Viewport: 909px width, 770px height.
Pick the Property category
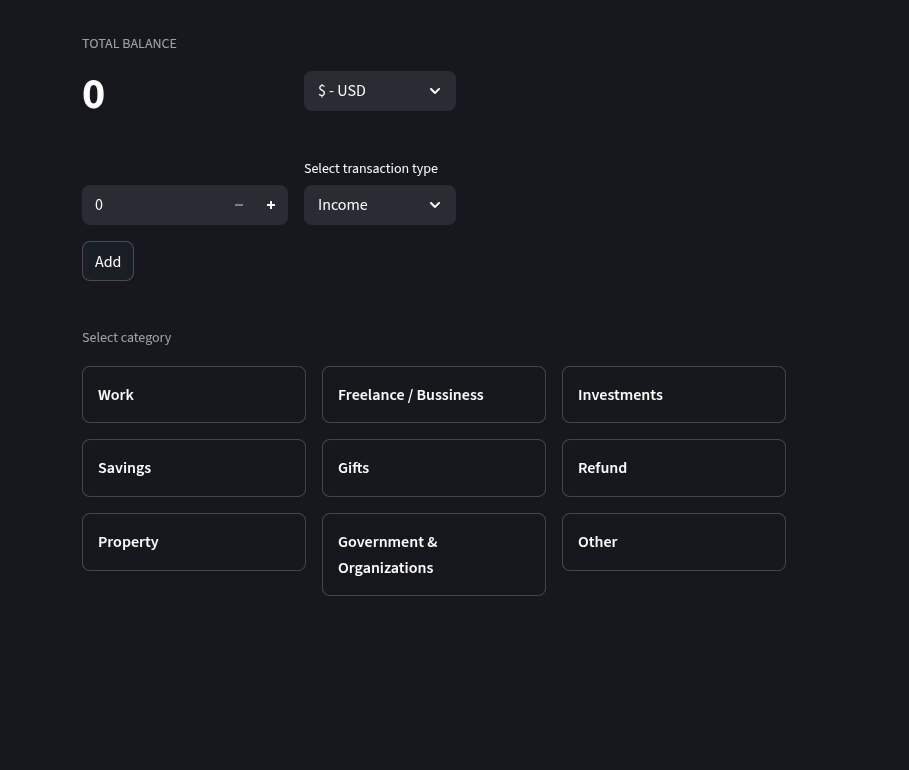point(194,542)
